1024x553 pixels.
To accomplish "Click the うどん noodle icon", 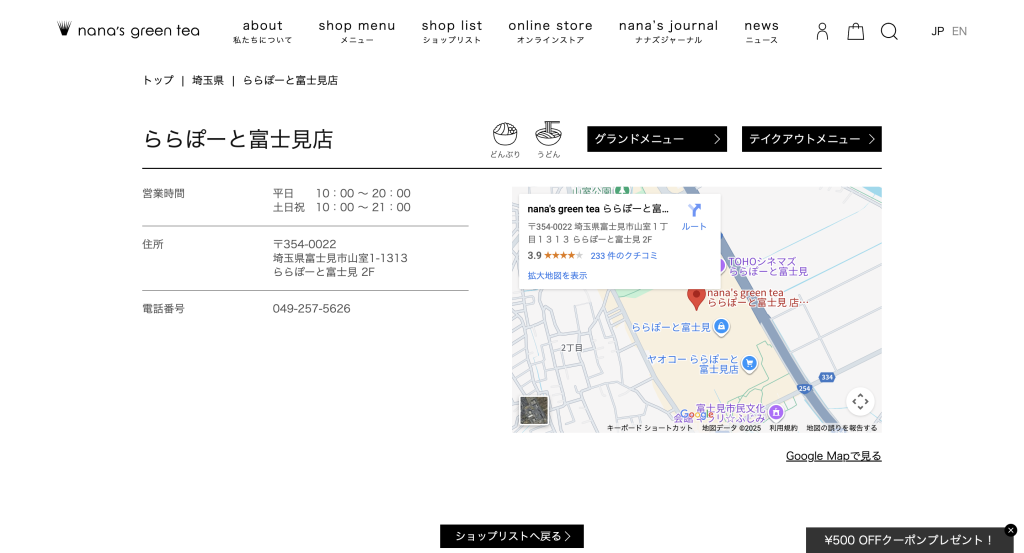I will [549, 140].
